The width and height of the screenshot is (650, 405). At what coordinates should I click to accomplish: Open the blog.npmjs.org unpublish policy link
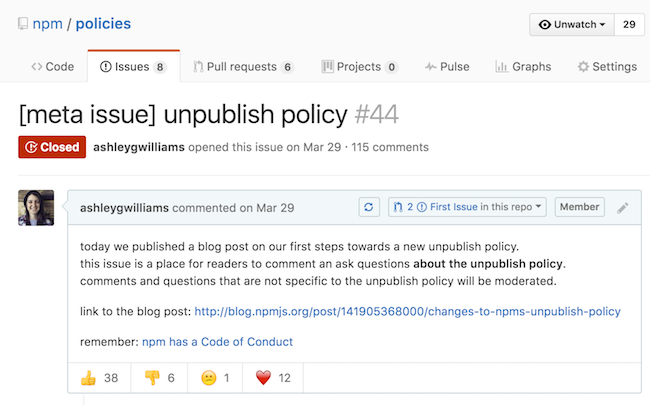coord(407,311)
